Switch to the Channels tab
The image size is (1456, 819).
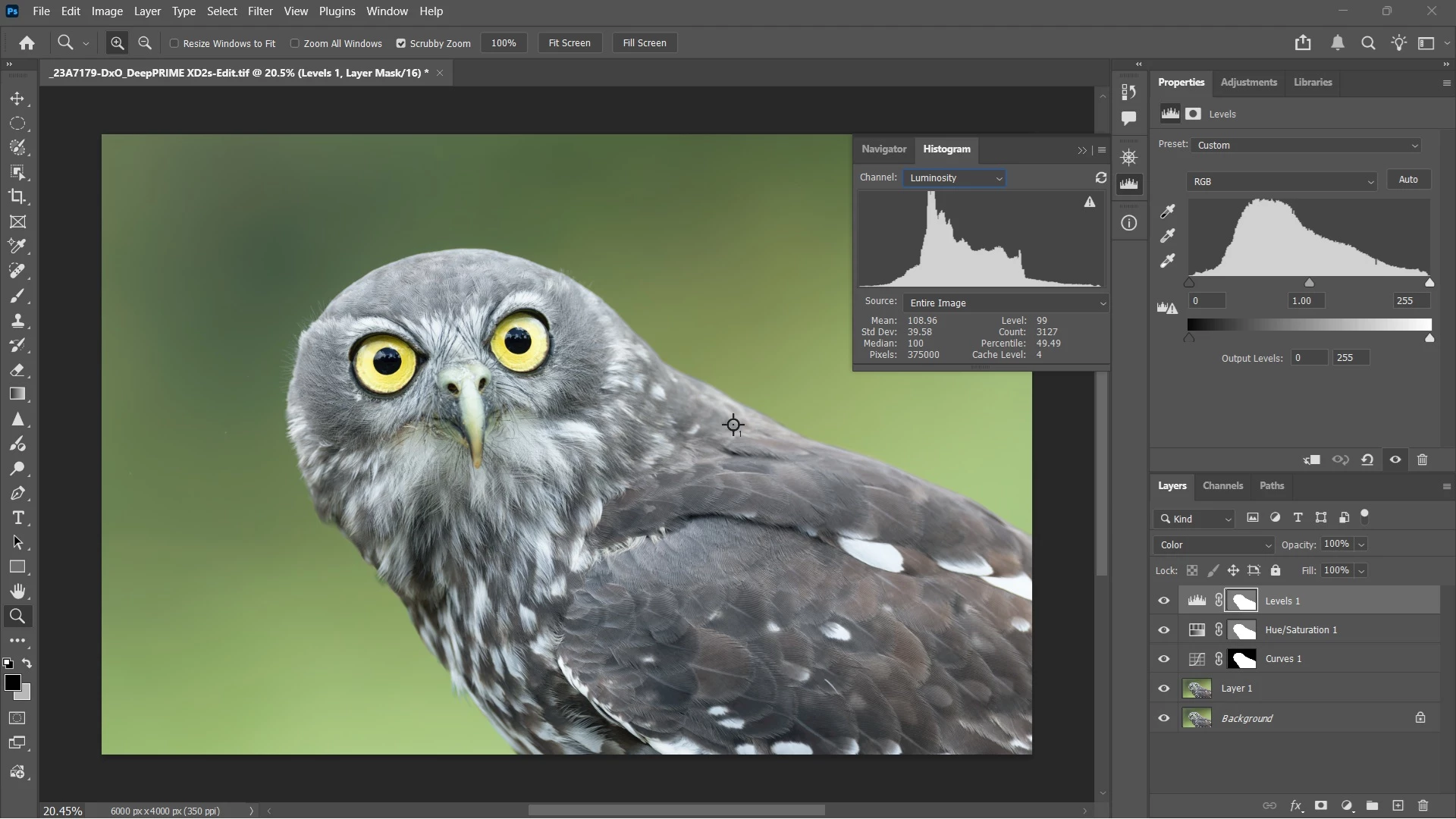(x=1222, y=486)
